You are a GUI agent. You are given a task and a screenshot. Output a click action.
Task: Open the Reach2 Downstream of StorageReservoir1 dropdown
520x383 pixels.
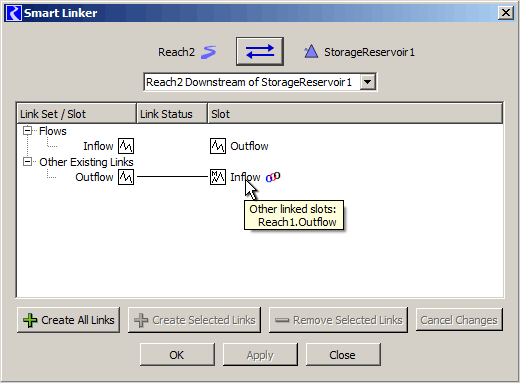coord(368,82)
